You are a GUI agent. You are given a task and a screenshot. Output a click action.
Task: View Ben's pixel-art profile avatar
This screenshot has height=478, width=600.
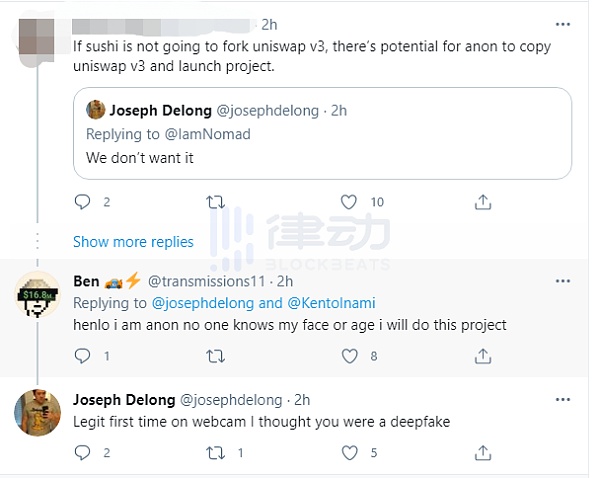pos(37,295)
